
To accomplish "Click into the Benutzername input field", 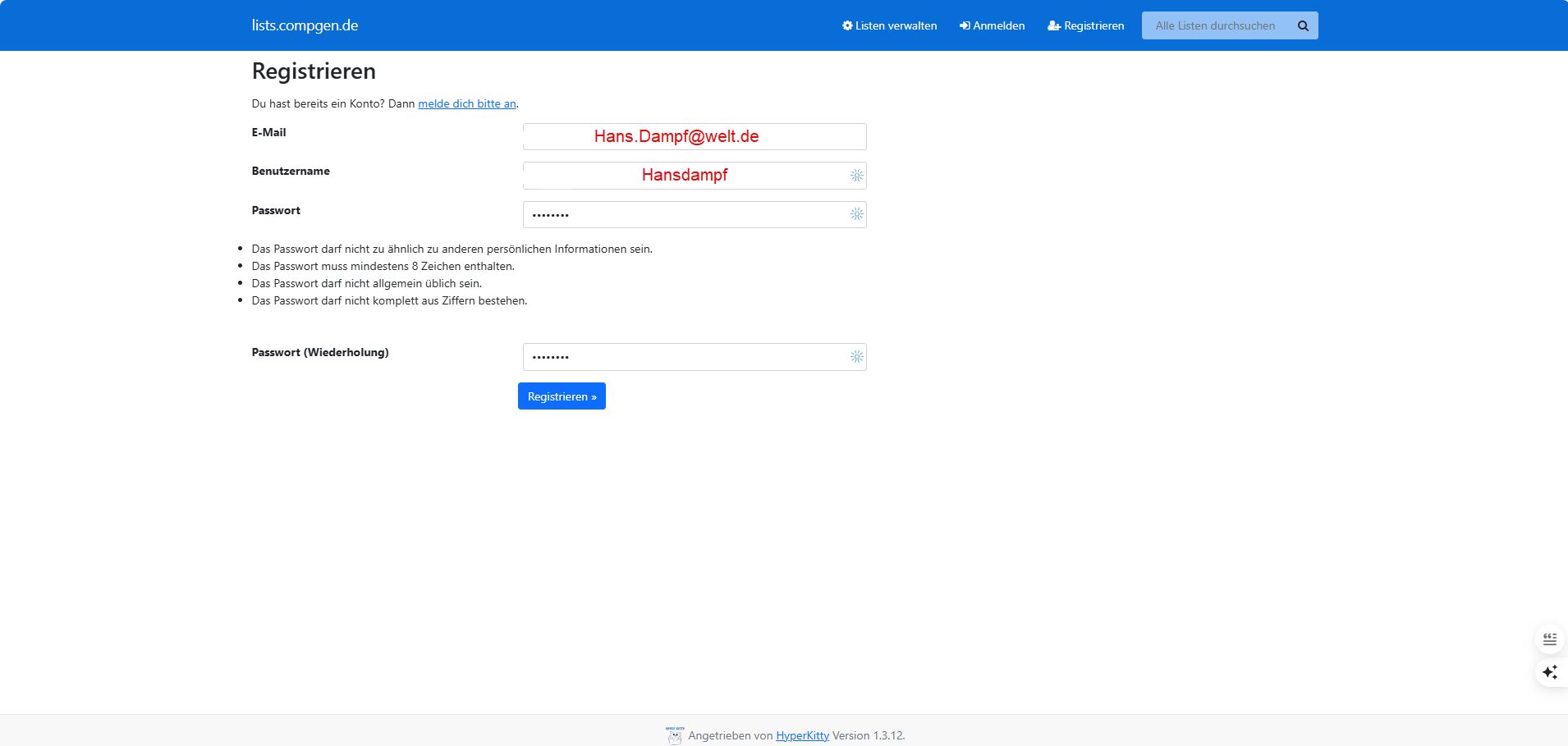I will point(685,176).
